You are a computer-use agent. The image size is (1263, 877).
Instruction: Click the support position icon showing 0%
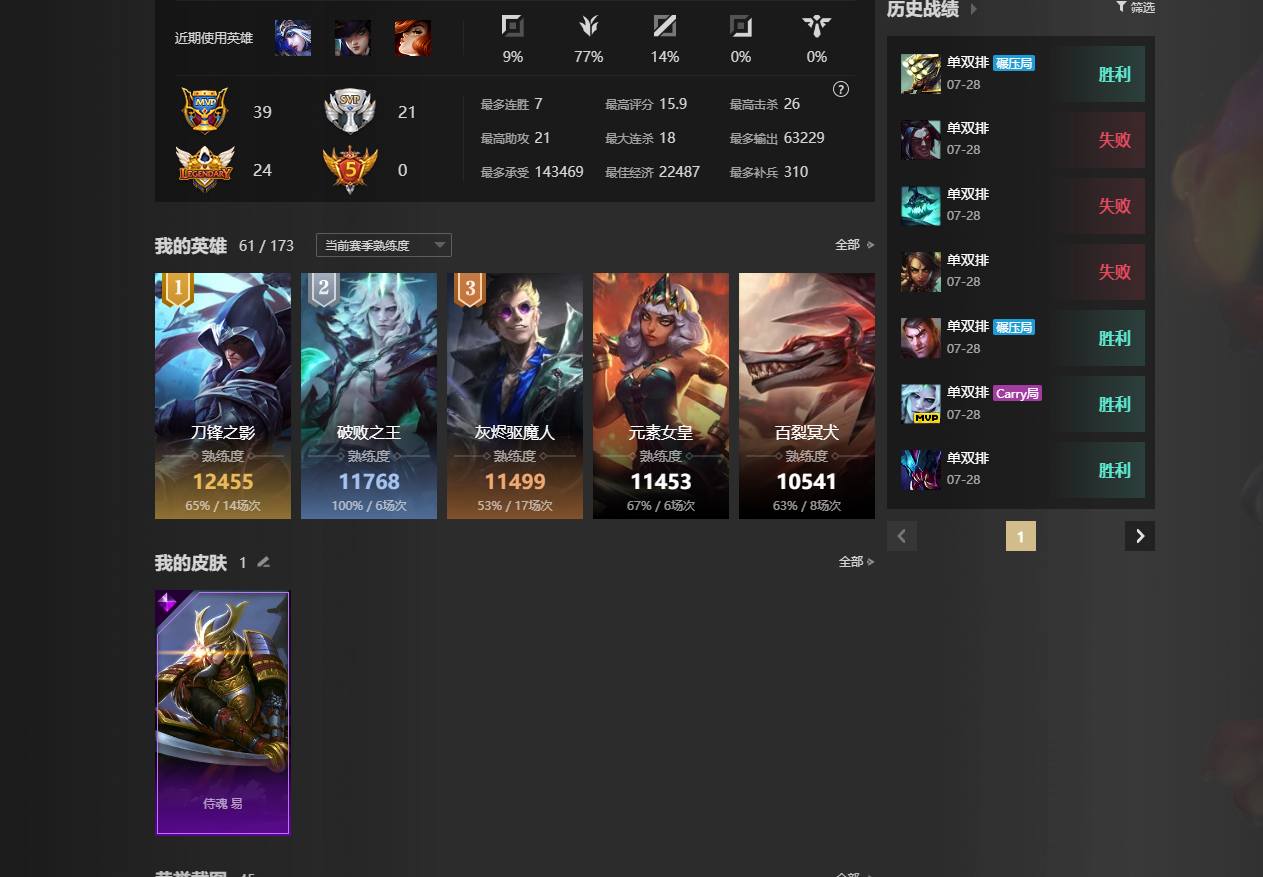[817, 26]
